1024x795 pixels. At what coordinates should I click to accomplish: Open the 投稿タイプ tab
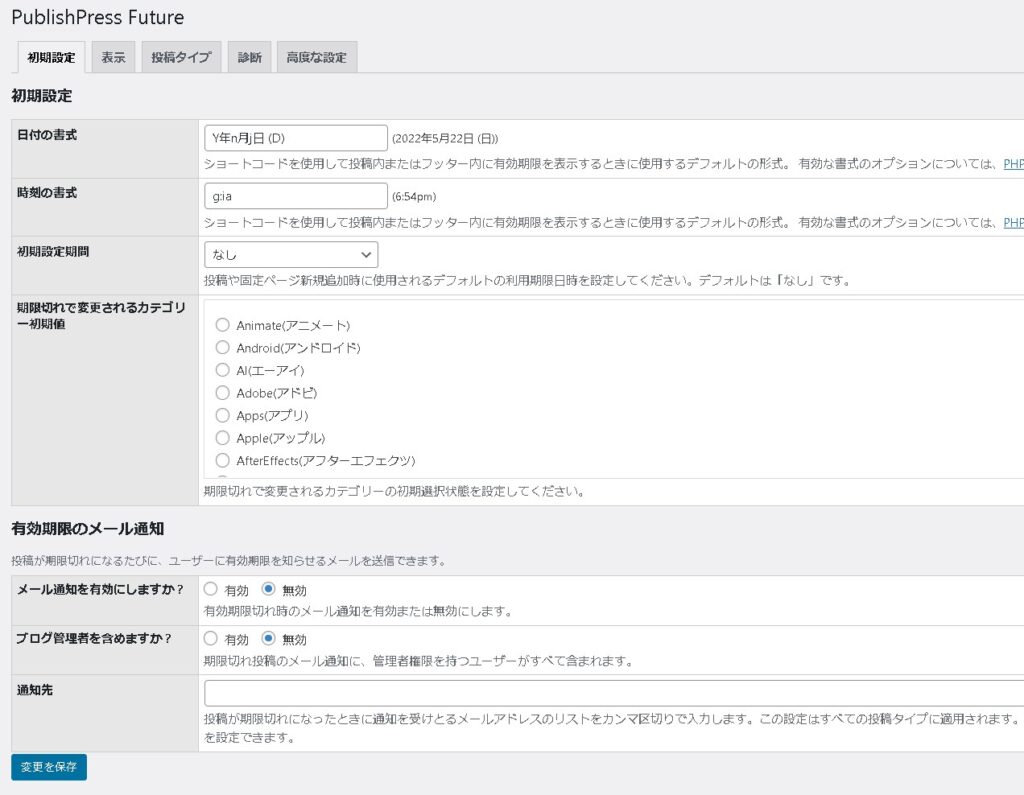(181, 58)
